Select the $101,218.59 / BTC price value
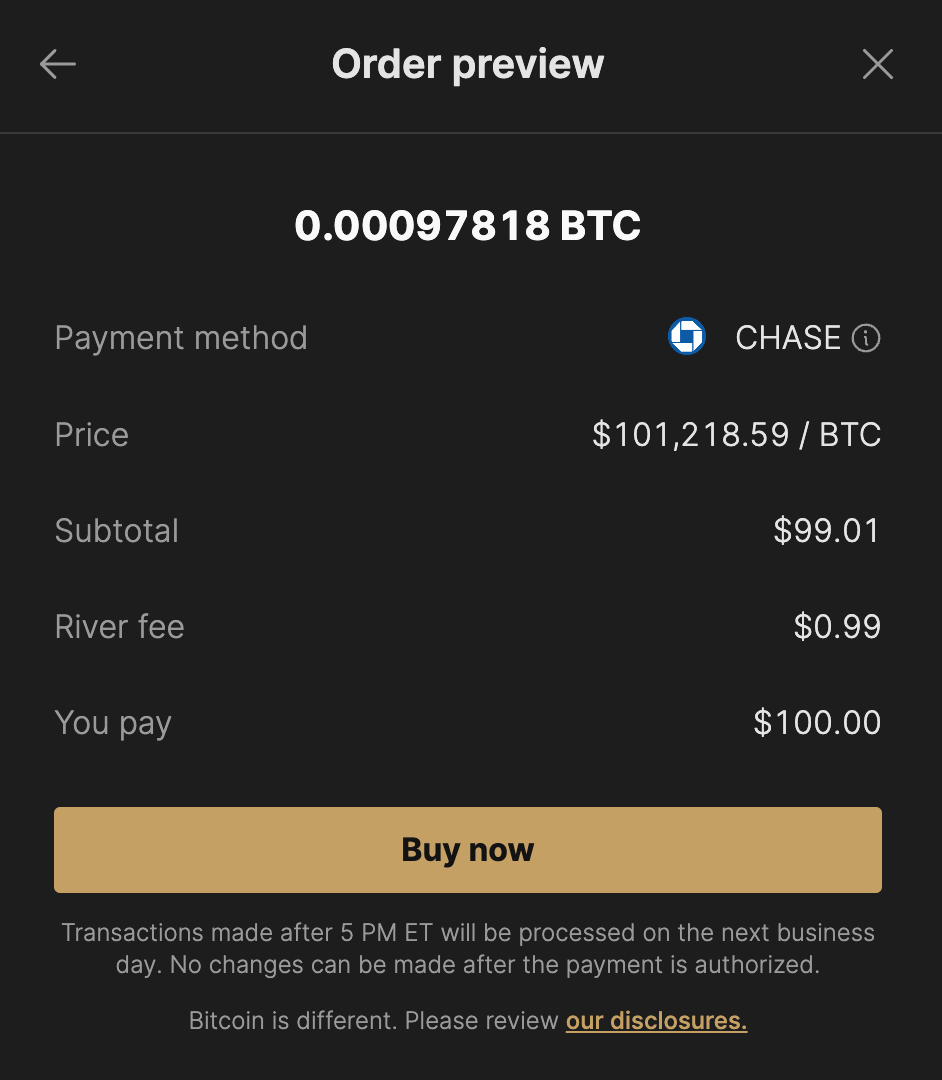Image resolution: width=942 pixels, height=1080 pixels. [x=737, y=435]
